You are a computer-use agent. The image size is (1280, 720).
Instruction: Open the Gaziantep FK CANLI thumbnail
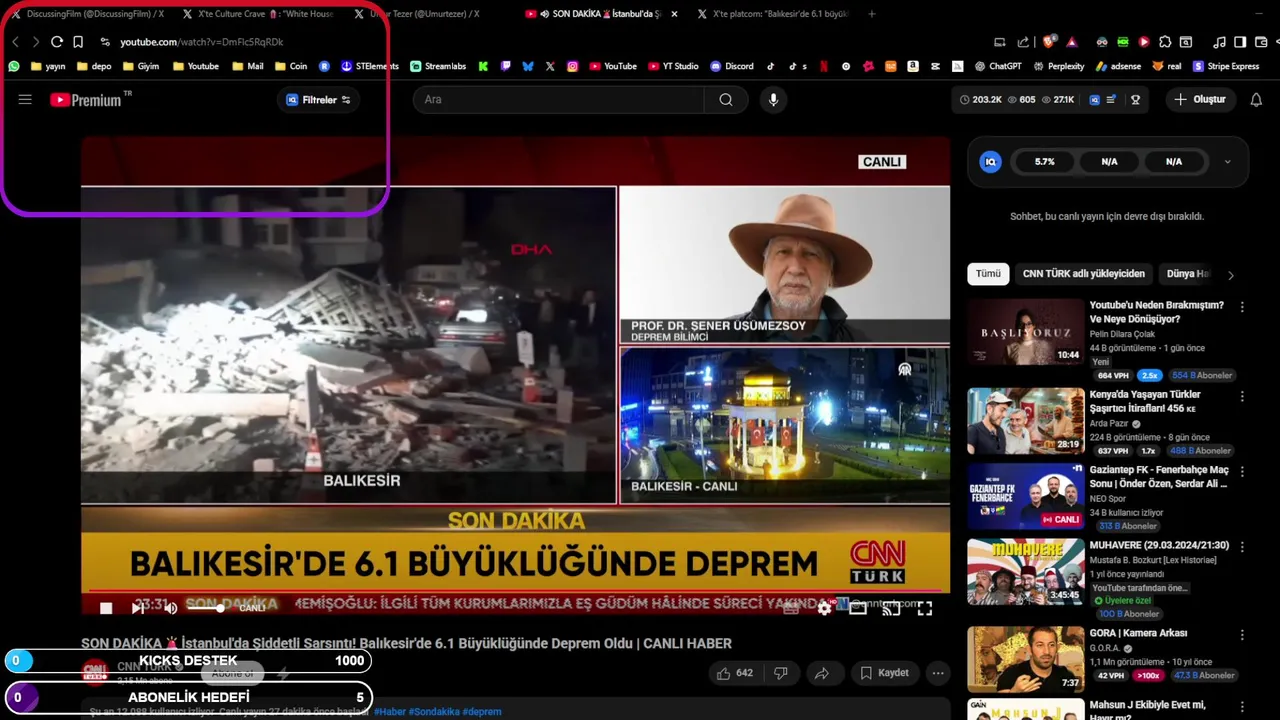coord(1025,496)
